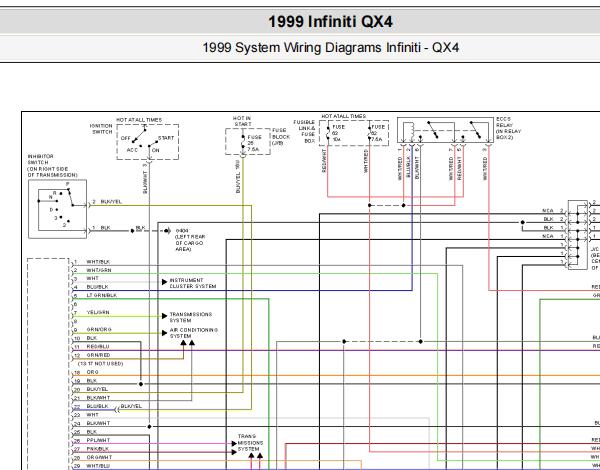Select 'INSTRUMENT CLUSTER SYSTEM' reference text
The width and height of the screenshot is (600, 470).
click(193, 283)
